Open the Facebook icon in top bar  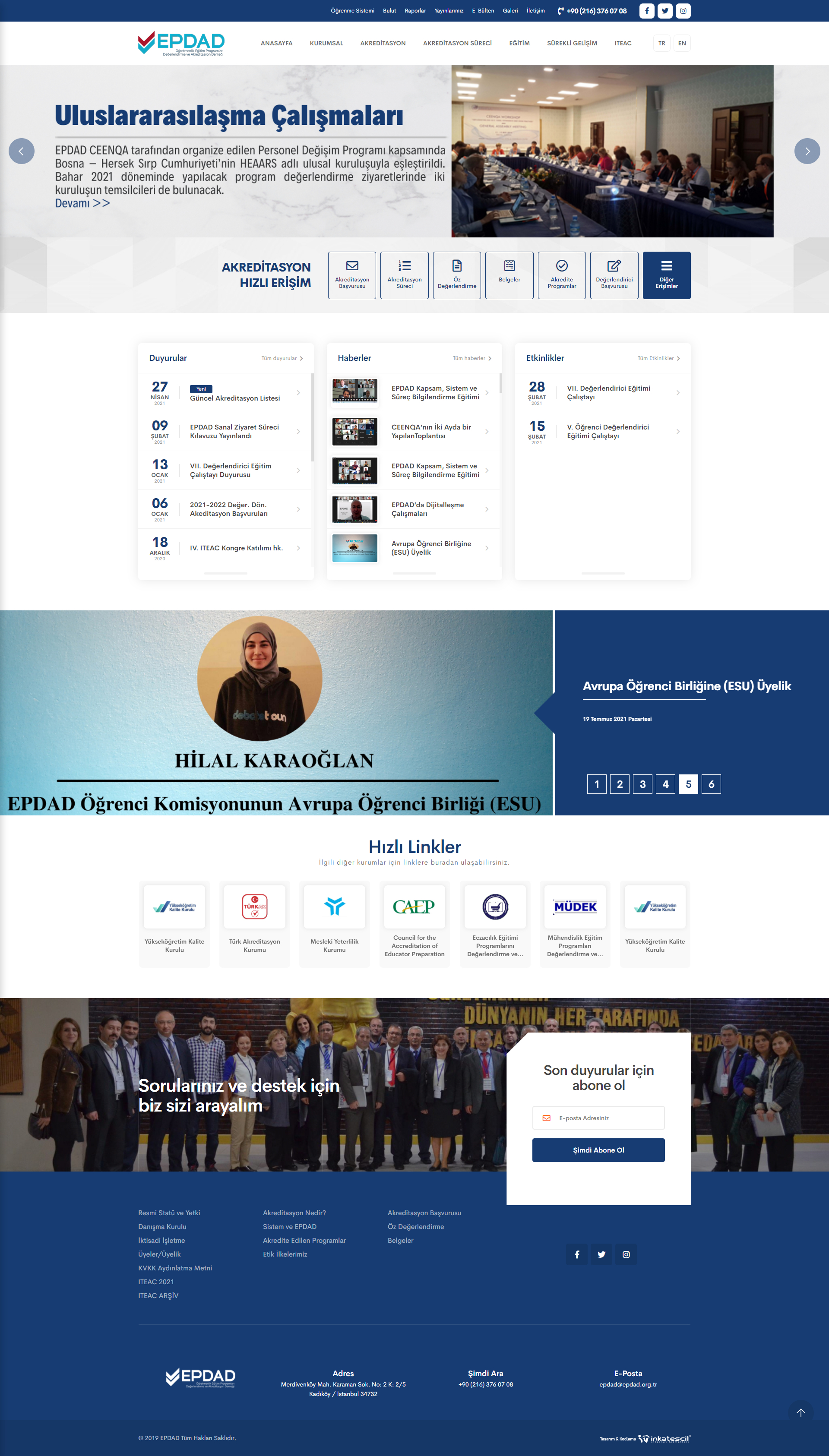[646, 11]
